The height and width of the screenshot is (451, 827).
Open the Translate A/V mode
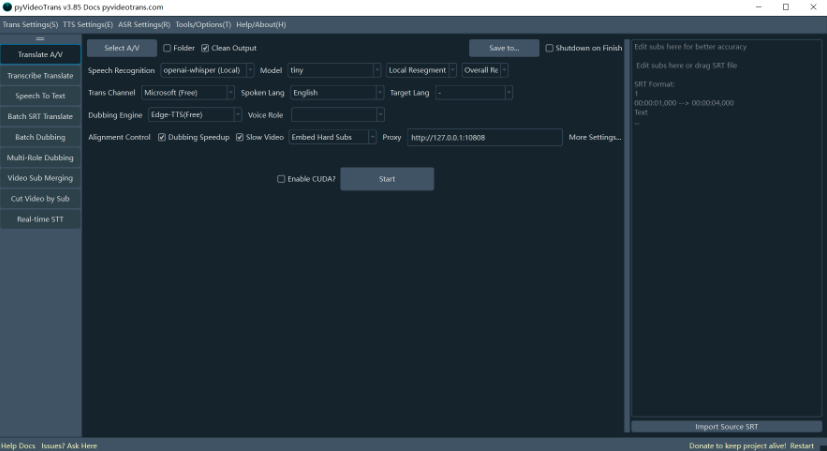pyautogui.click(x=40, y=54)
